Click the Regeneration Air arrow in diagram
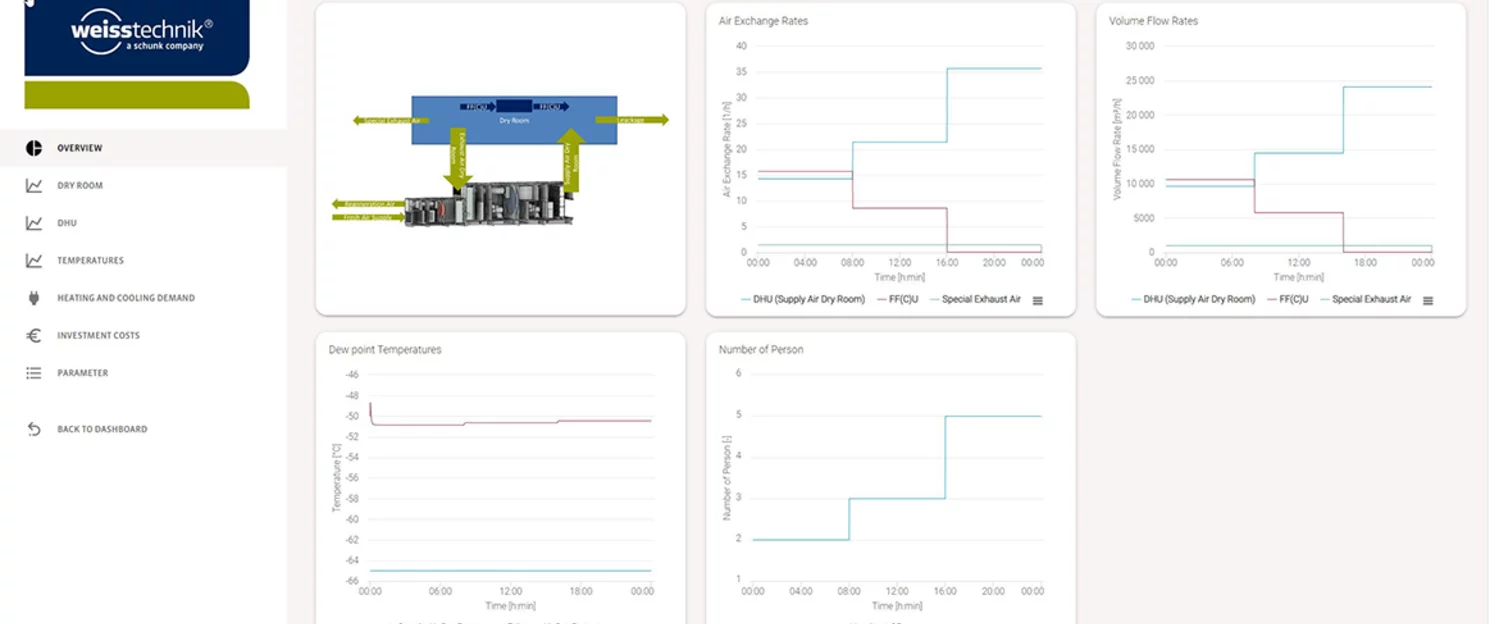The width and height of the screenshot is (1499, 624). [x=368, y=204]
